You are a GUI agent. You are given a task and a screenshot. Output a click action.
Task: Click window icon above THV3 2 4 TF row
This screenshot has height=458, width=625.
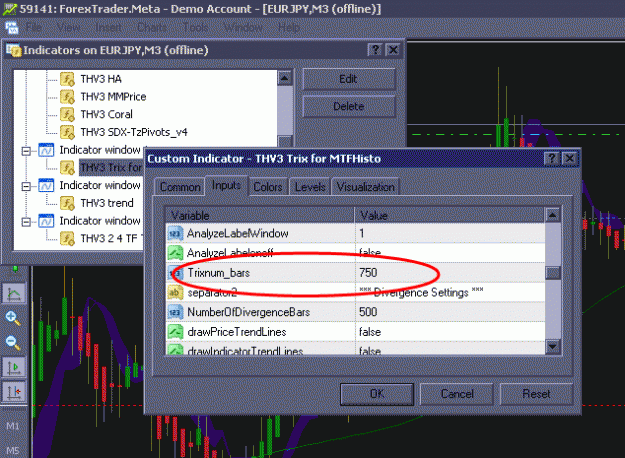pyautogui.click(x=46, y=221)
